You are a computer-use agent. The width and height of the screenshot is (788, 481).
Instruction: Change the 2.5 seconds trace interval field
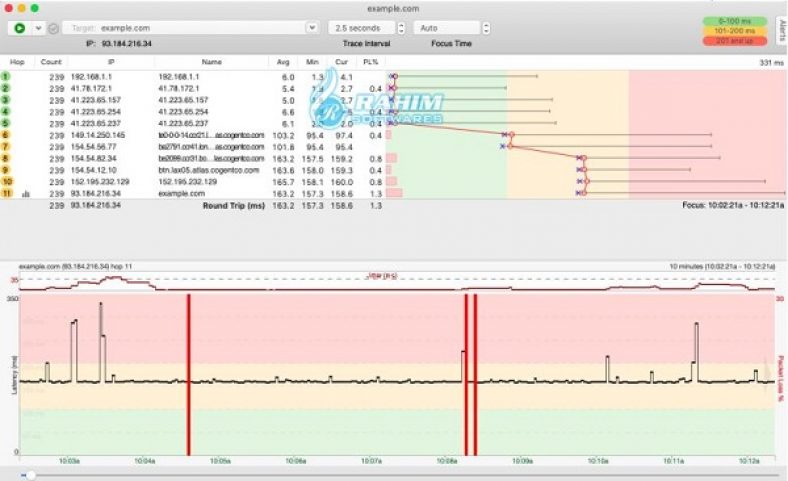coord(362,28)
